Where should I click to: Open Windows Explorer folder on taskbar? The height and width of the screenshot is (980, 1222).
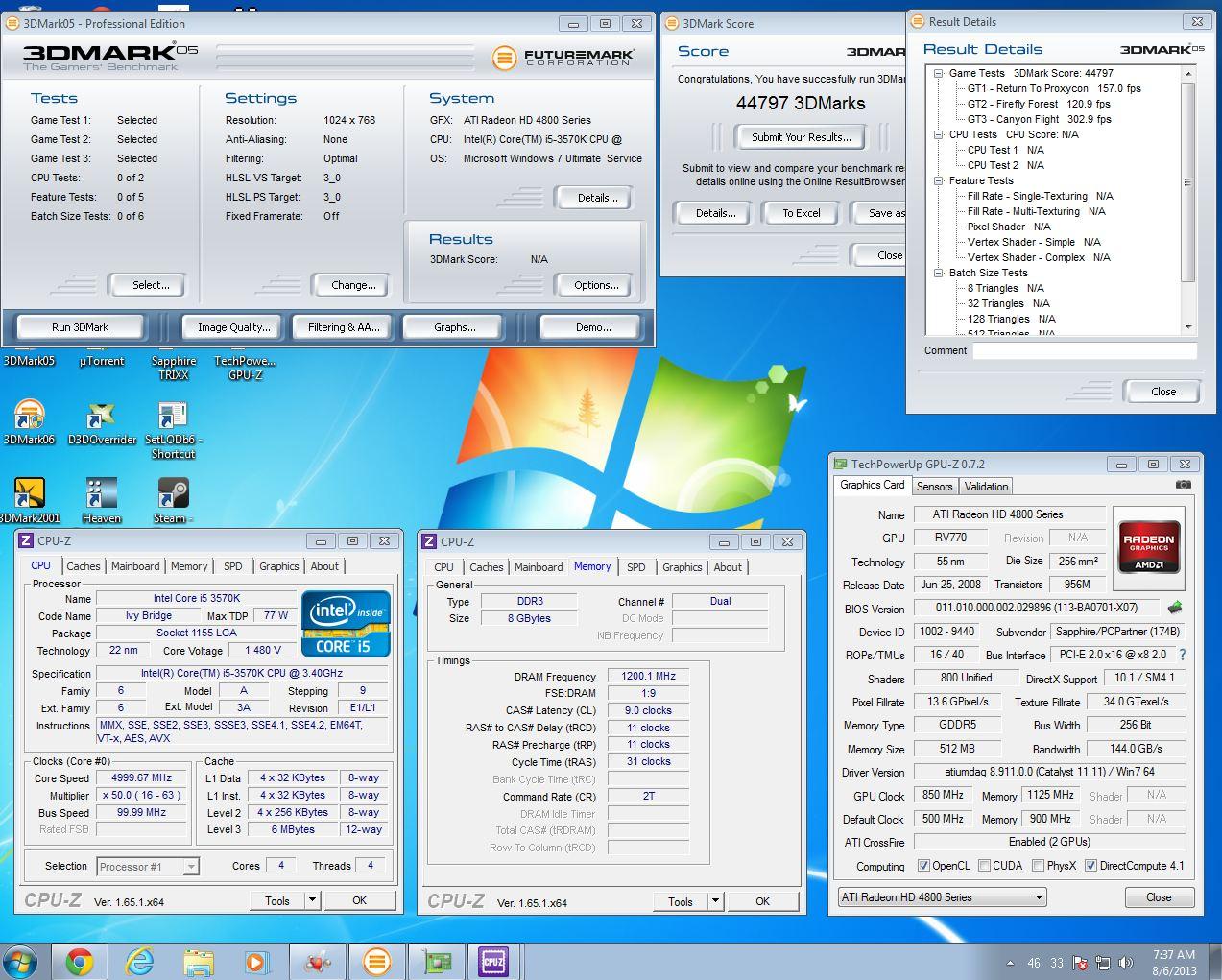[199, 961]
